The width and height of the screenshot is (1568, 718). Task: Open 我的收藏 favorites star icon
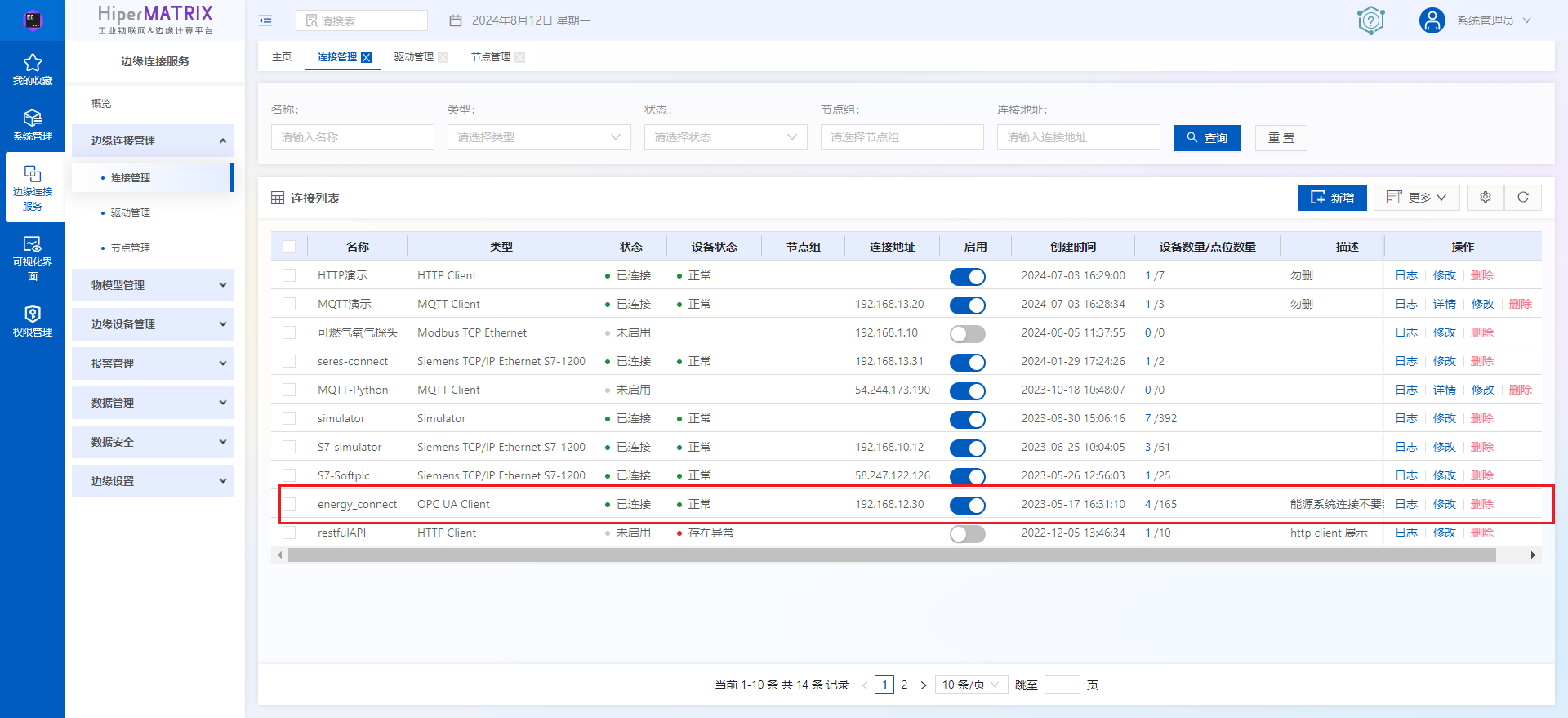[33, 63]
